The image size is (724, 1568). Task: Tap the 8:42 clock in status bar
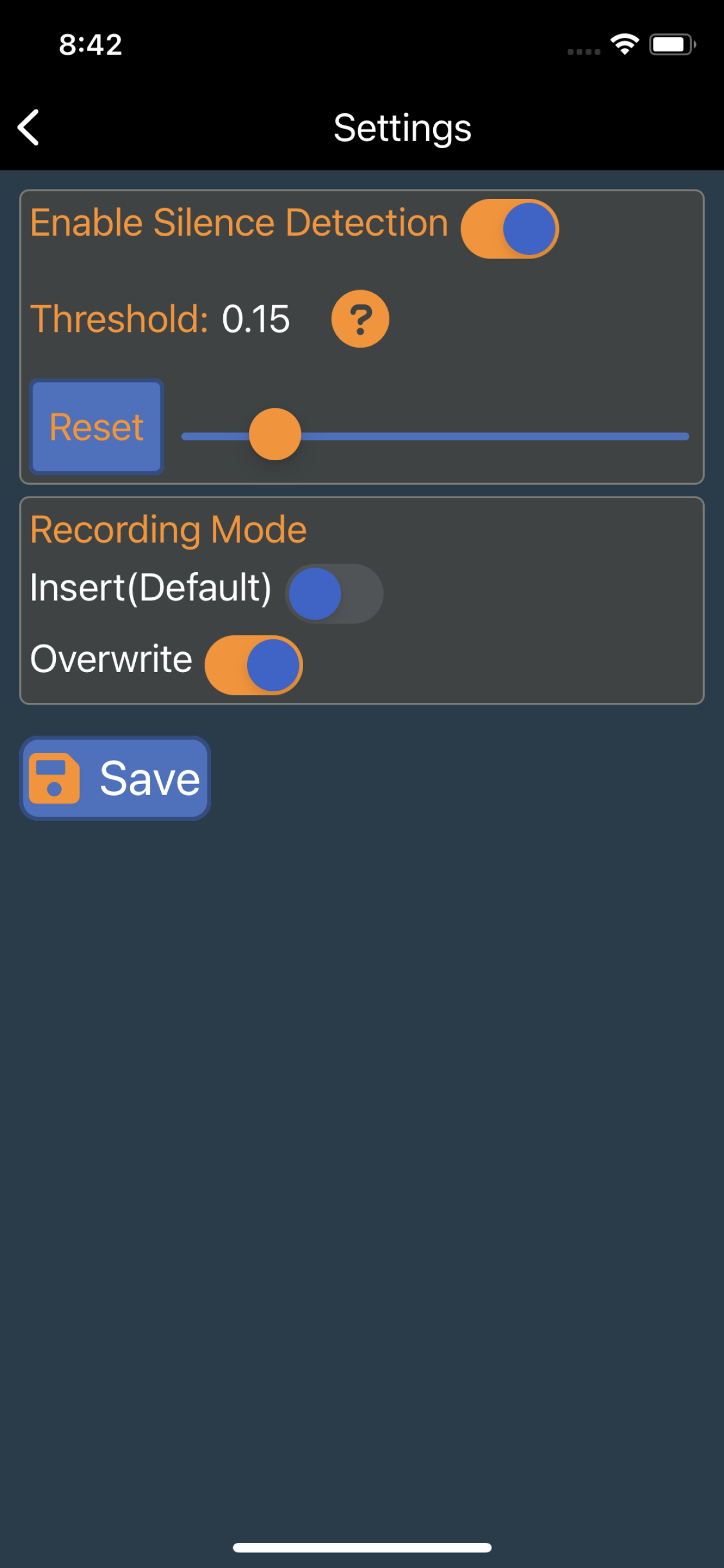(91, 44)
